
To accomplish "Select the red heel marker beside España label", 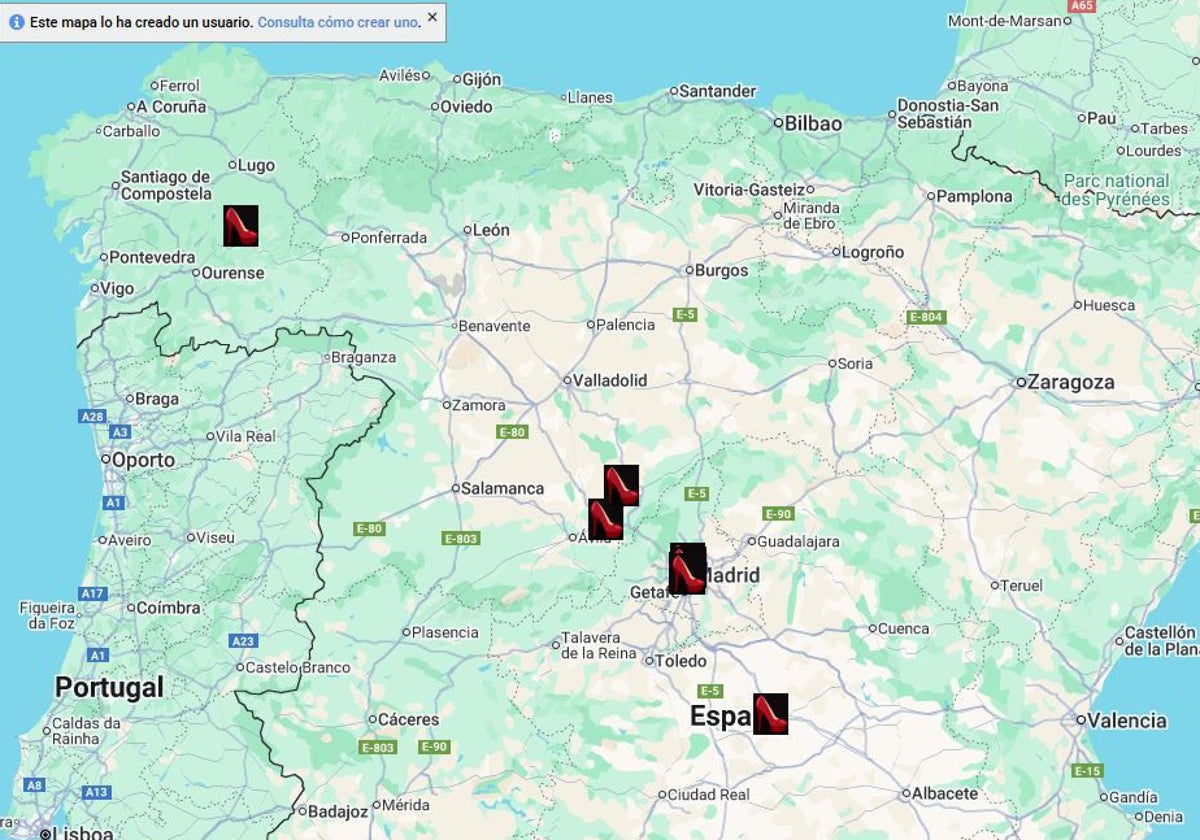I will click(x=770, y=714).
